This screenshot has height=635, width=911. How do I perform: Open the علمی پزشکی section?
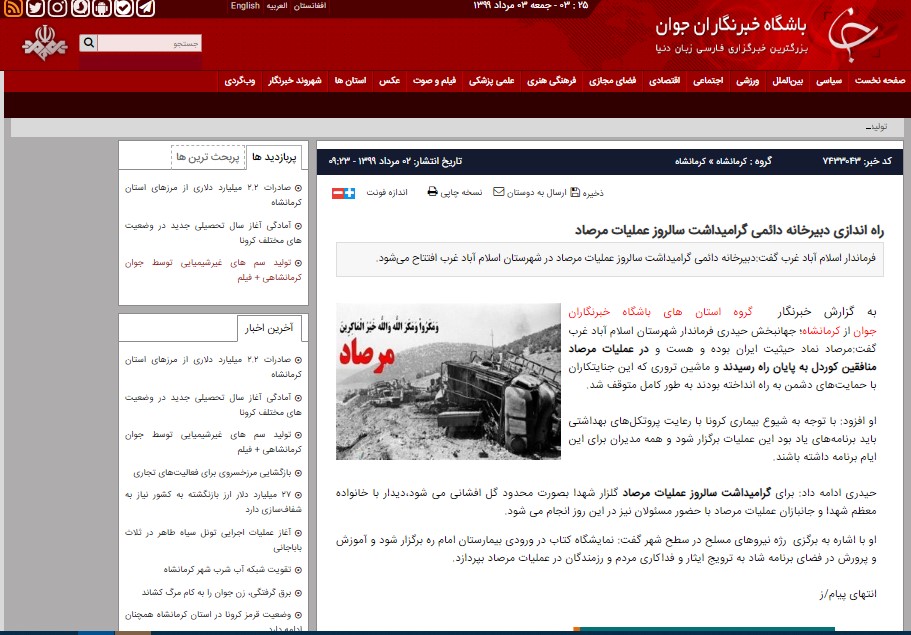tap(492, 81)
